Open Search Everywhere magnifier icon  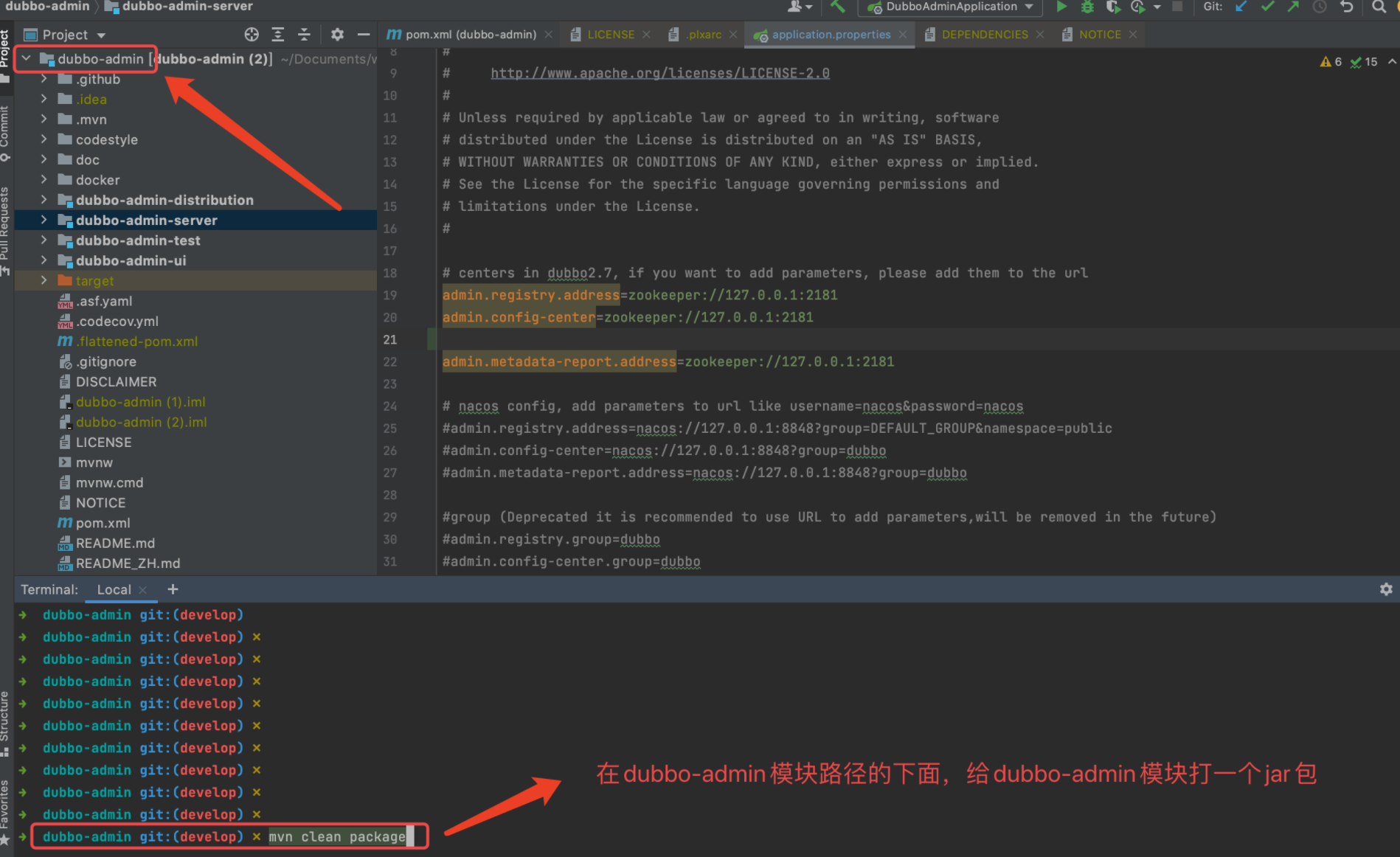point(1379,7)
